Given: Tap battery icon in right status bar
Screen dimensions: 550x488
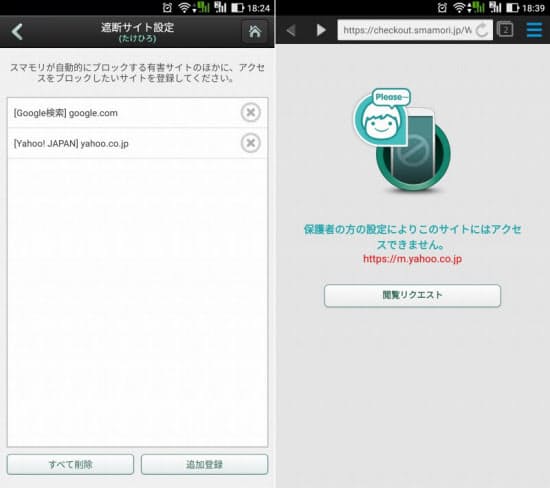Looking at the screenshot, I should pos(512,7).
